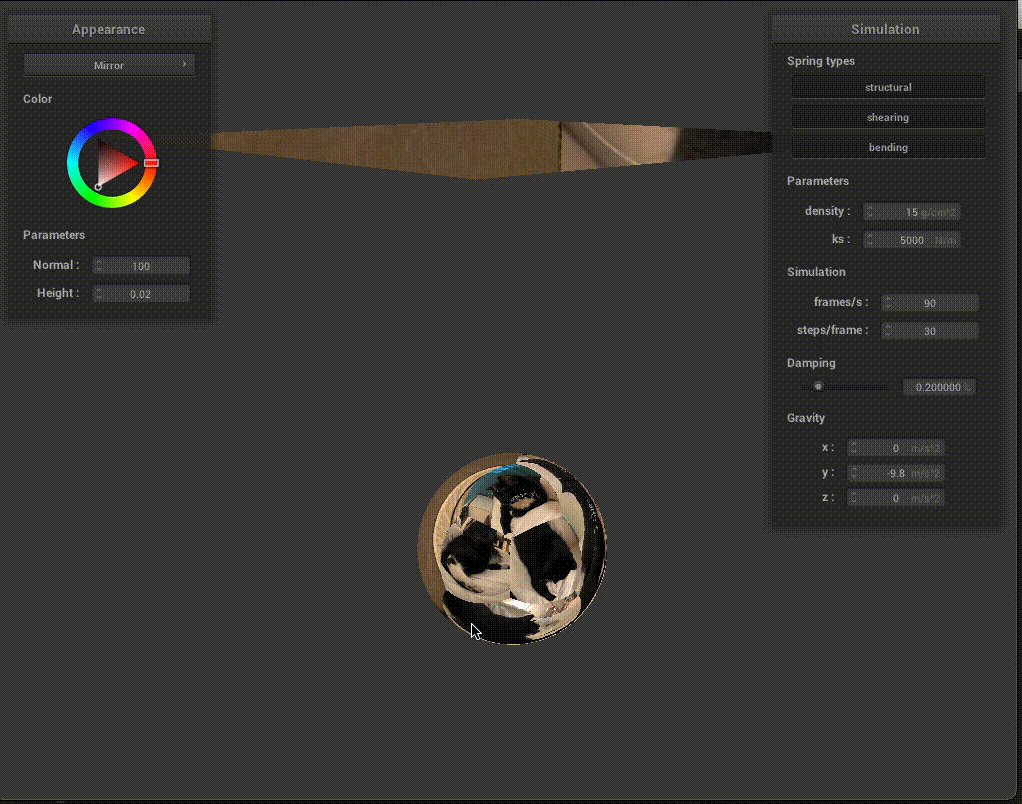Click the density stepper arrows
Screen dimensions: 1022x804
coord(870,212)
